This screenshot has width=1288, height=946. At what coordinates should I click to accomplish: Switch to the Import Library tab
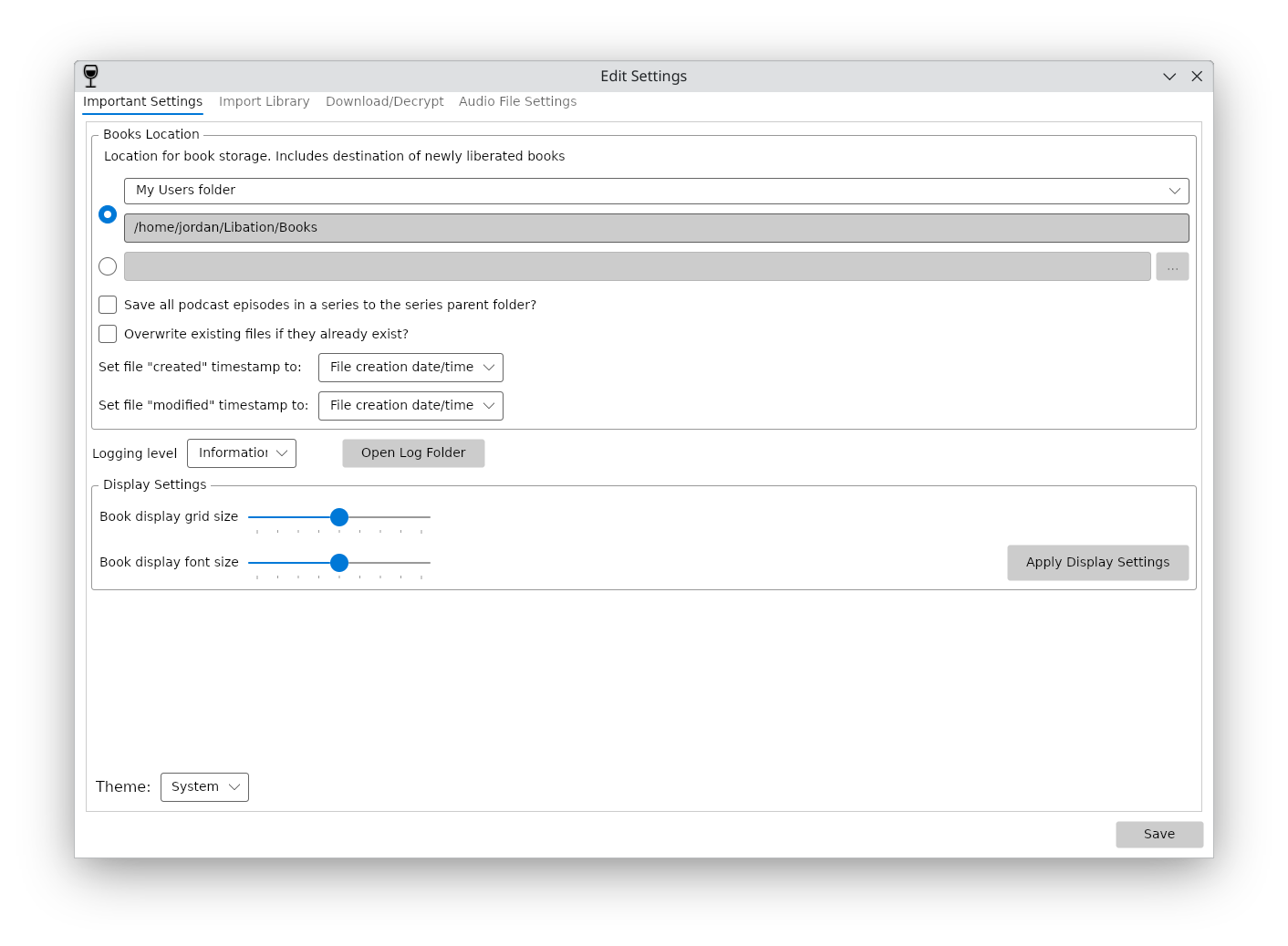coord(264,101)
